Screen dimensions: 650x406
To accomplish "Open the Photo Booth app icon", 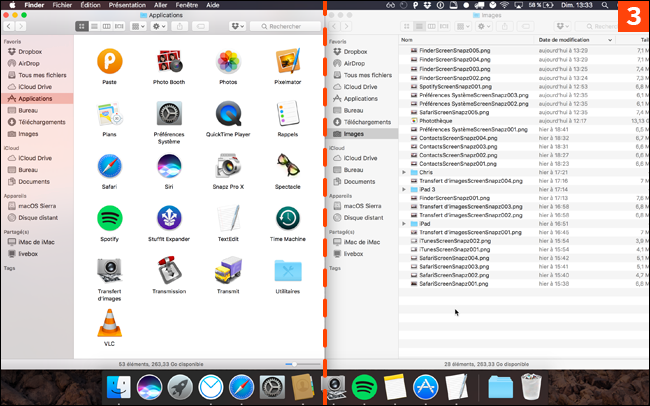I will [169, 61].
